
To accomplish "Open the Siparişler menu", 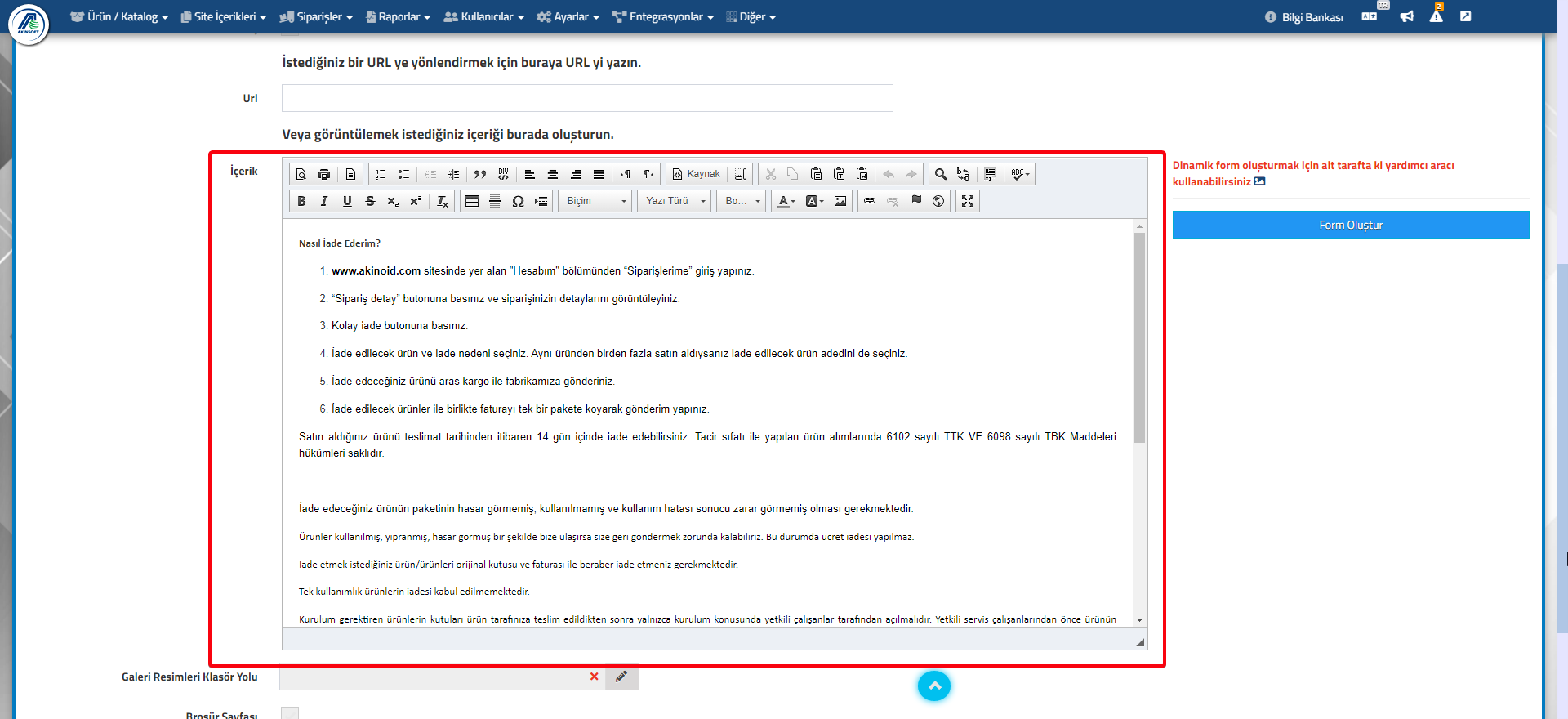I will (316, 16).
